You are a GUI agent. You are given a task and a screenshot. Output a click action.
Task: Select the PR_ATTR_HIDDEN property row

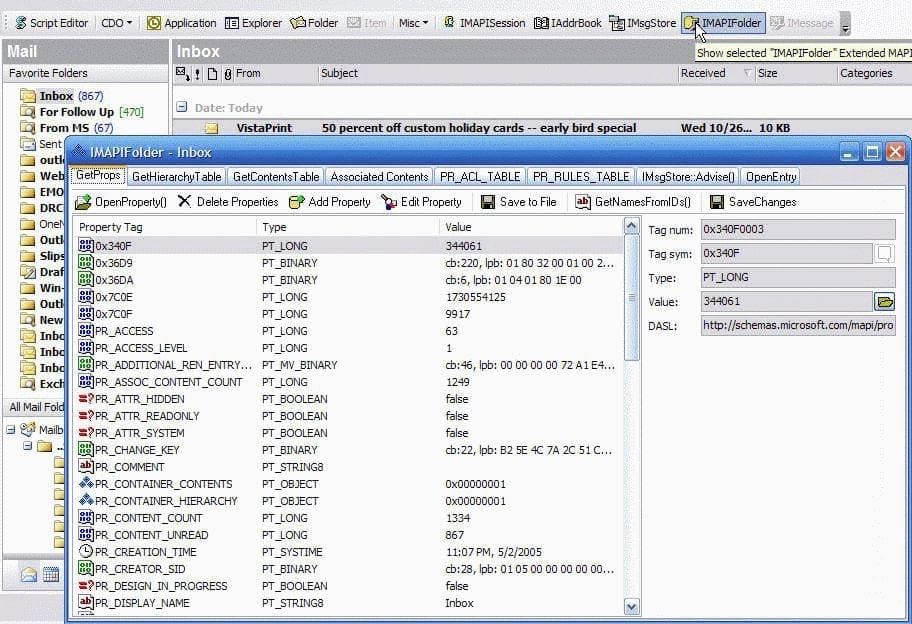349,399
